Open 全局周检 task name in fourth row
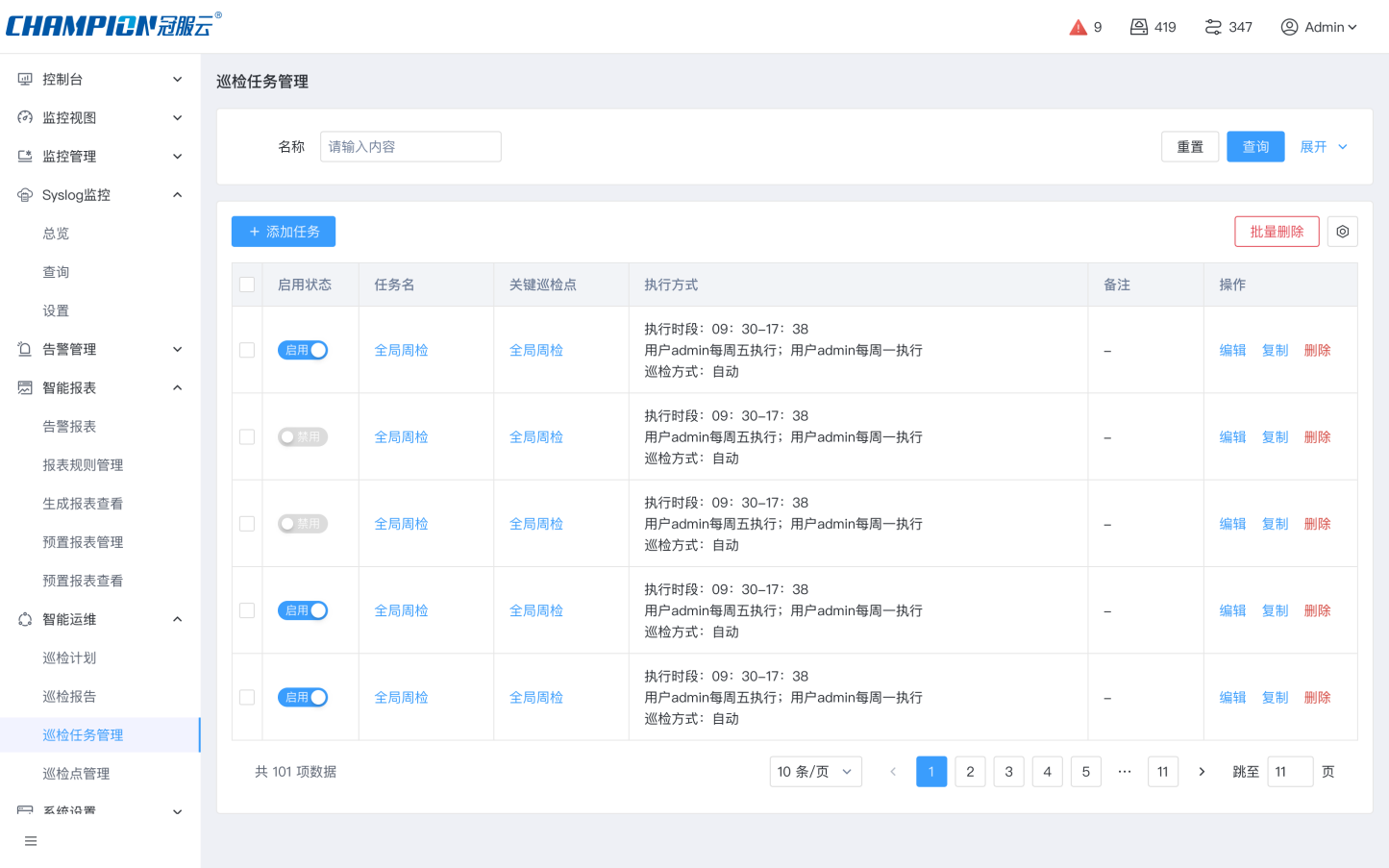This screenshot has width=1389, height=868. [x=401, y=610]
